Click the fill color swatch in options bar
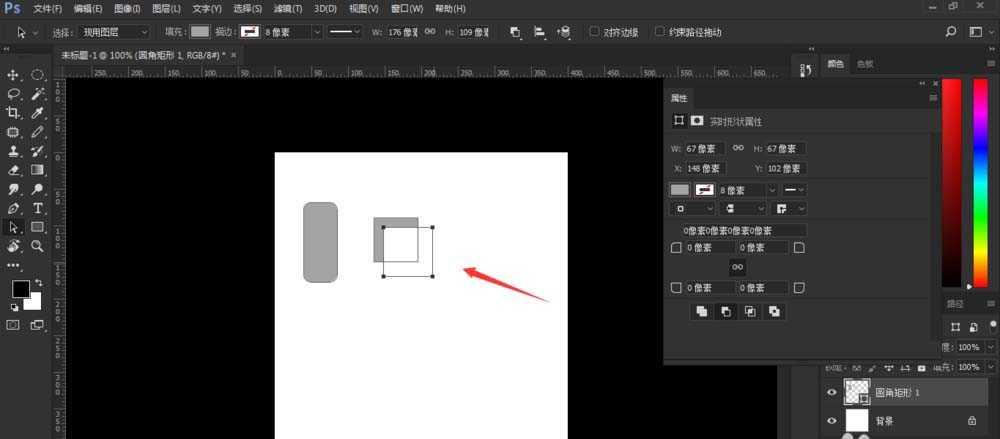1000x439 pixels. [201, 32]
